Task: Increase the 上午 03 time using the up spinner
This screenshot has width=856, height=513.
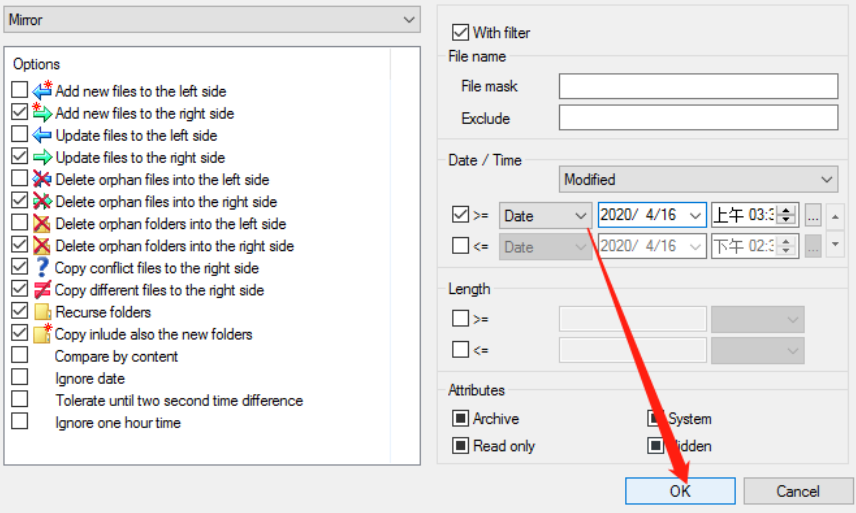Action: pos(786,210)
